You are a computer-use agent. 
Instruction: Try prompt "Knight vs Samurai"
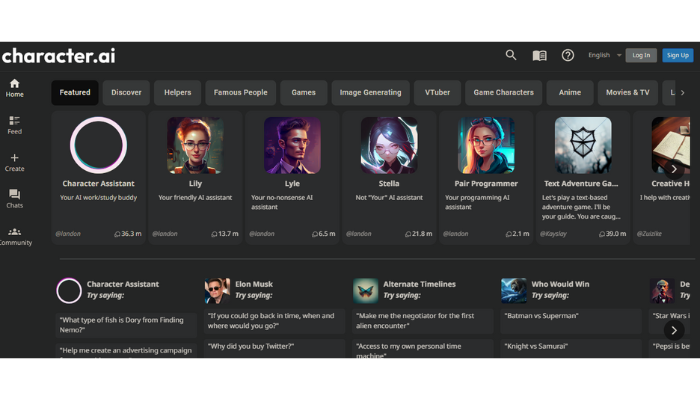pyautogui.click(x=571, y=347)
